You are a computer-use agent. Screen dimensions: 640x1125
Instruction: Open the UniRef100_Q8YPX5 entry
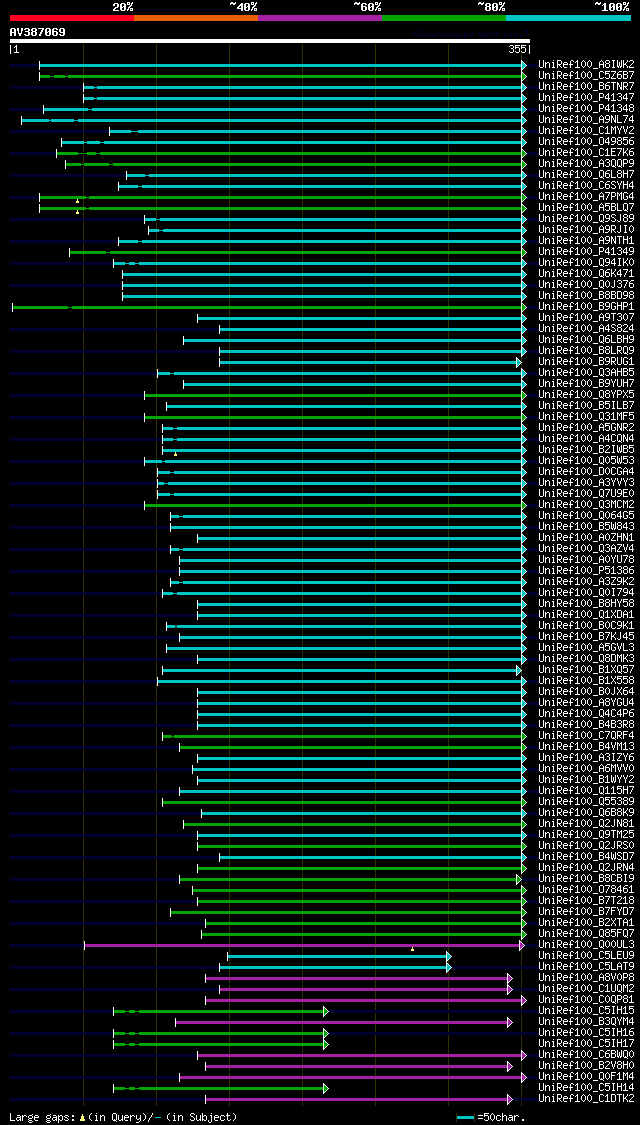[x=586, y=395]
